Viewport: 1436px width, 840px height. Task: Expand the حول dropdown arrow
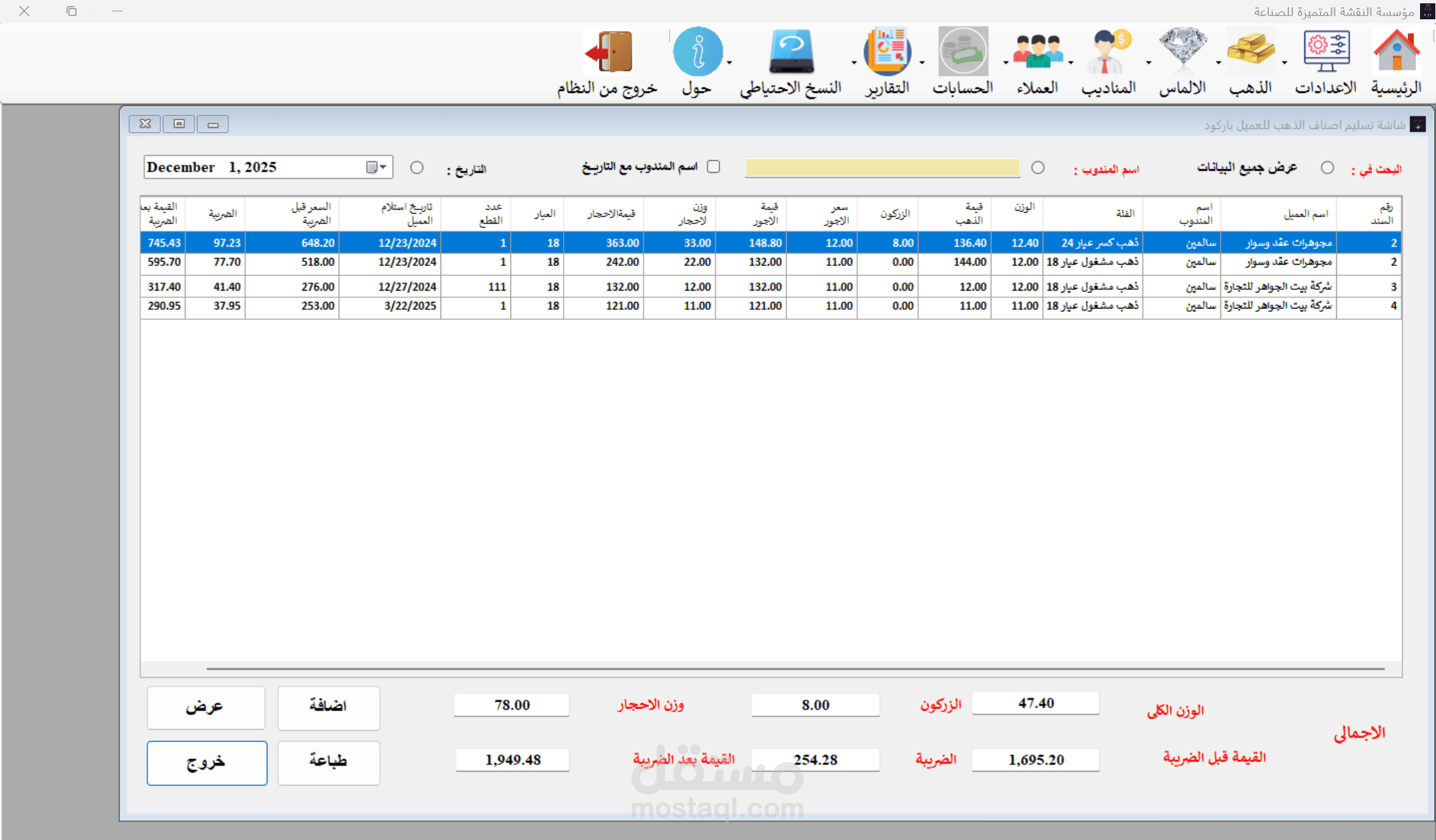coord(729,63)
